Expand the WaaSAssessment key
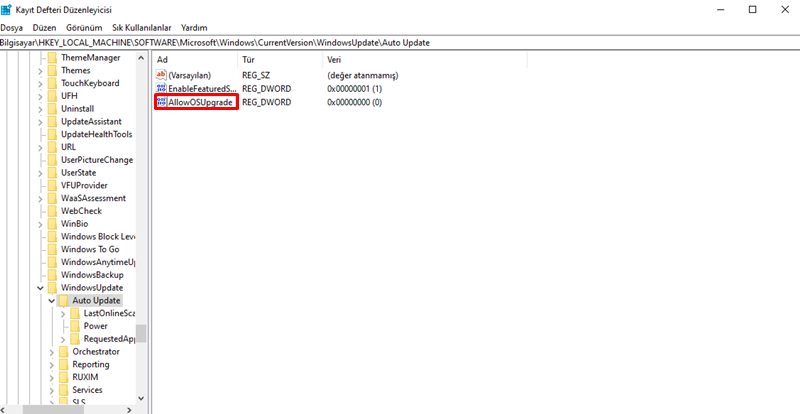The image size is (800, 414). pos(40,198)
